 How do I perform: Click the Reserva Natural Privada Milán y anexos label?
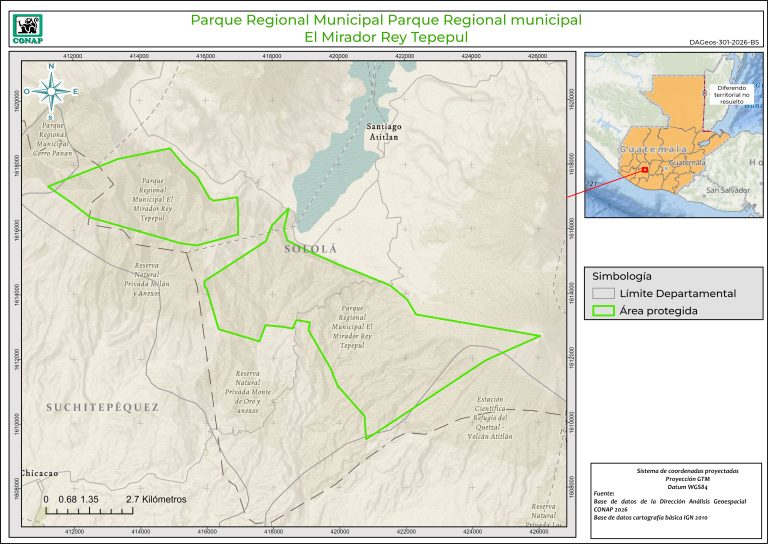[141, 280]
